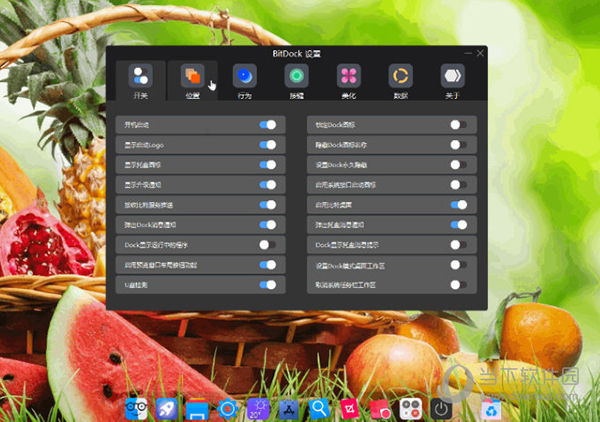Switch to the 数据 tab
This screenshot has width=600, height=422.
pyautogui.click(x=401, y=81)
